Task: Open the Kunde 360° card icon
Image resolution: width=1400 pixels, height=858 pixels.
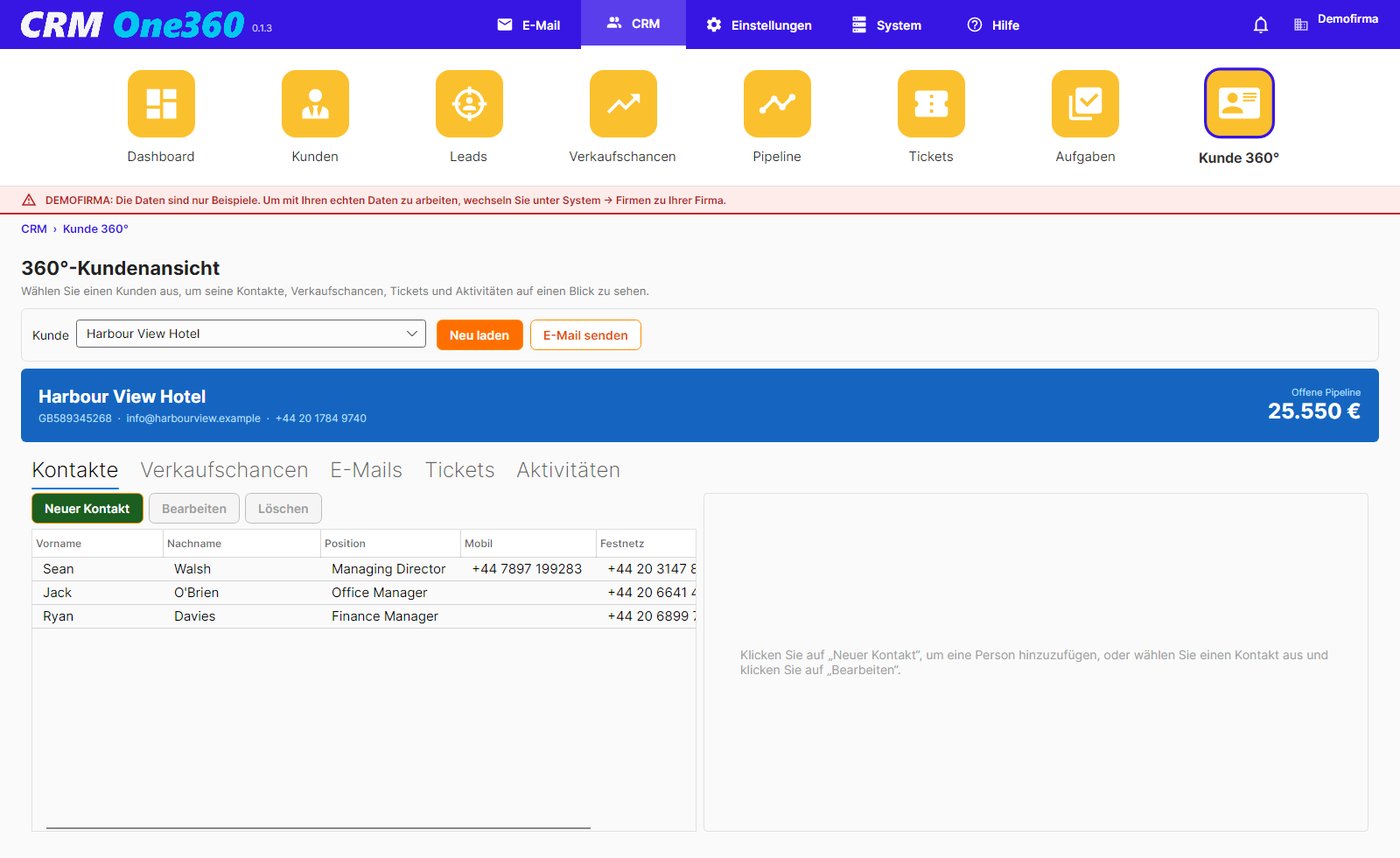Action: click(x=1239, y=104)
